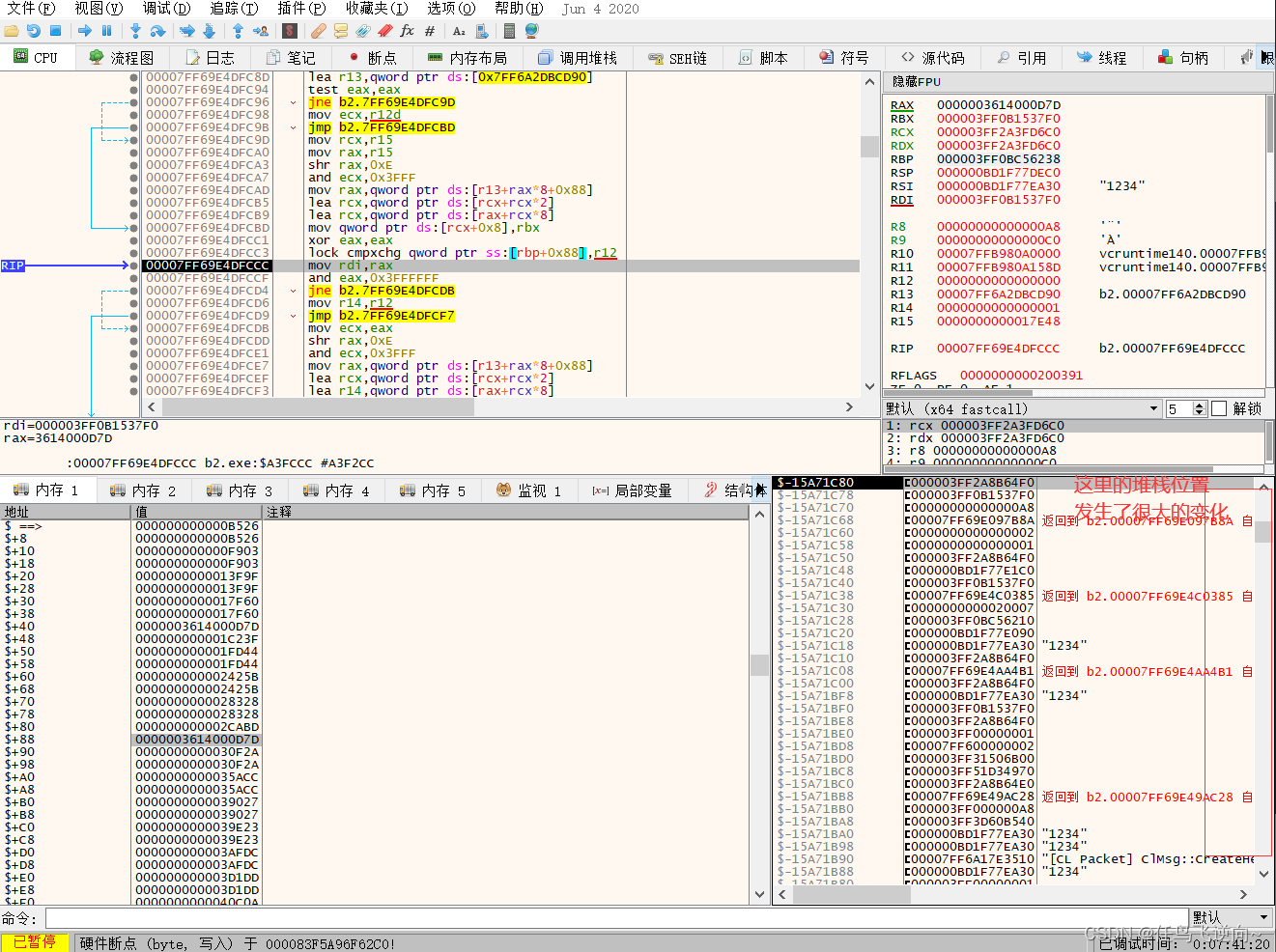This screenshot has height=952, width=1276.
Task: Open the 线程 threads tab
Action: click(1102, 57)
